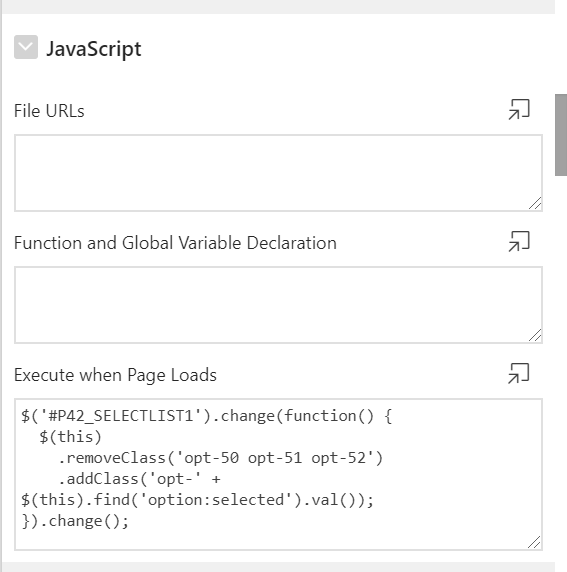This screenshot has height=572, width=567.
Task: Click the File URLs textarea resize grip
Action: (x=535, y=204)
